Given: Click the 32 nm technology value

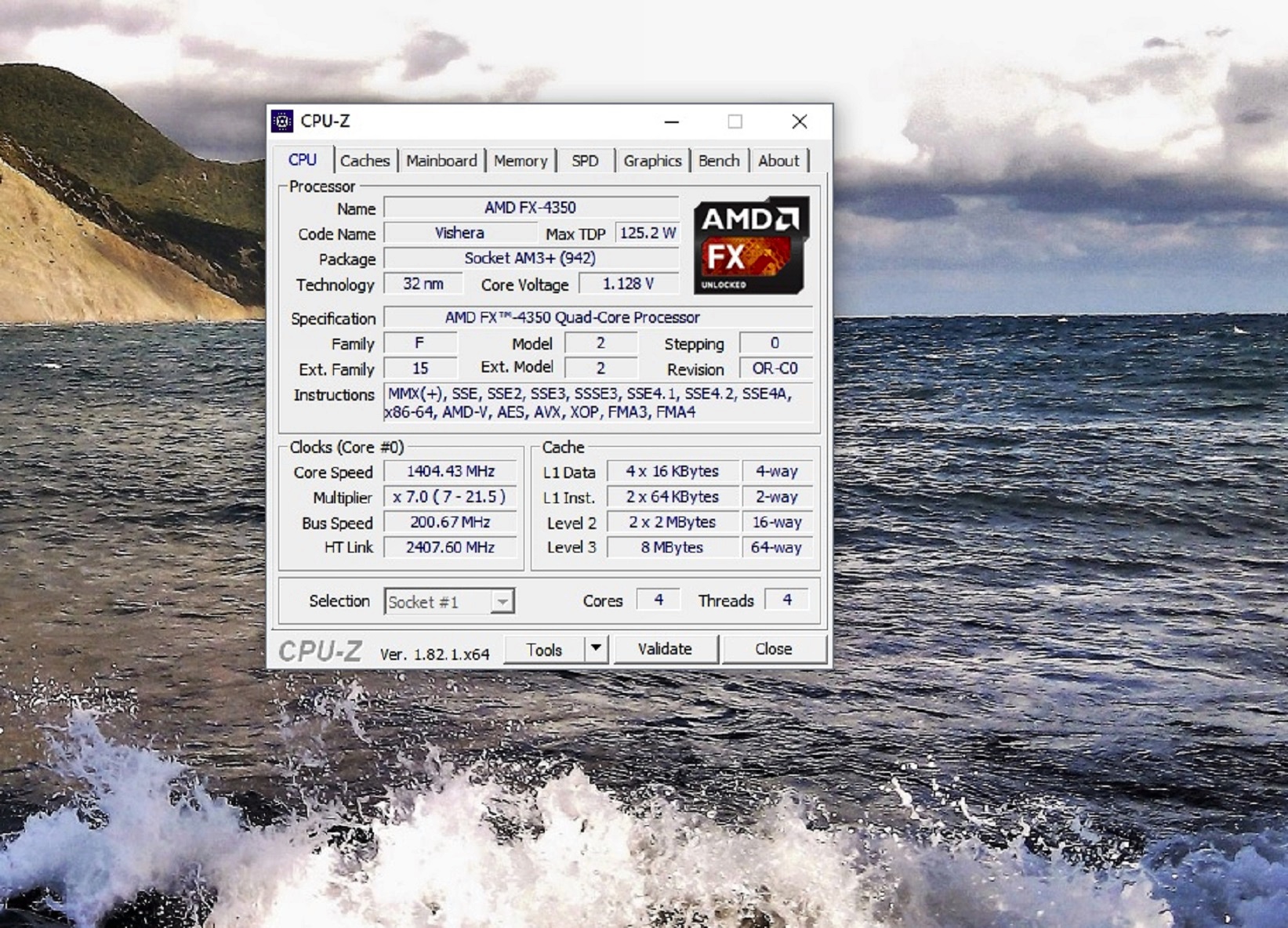Looking at the screenshot, I should click(x=423, y=284).
